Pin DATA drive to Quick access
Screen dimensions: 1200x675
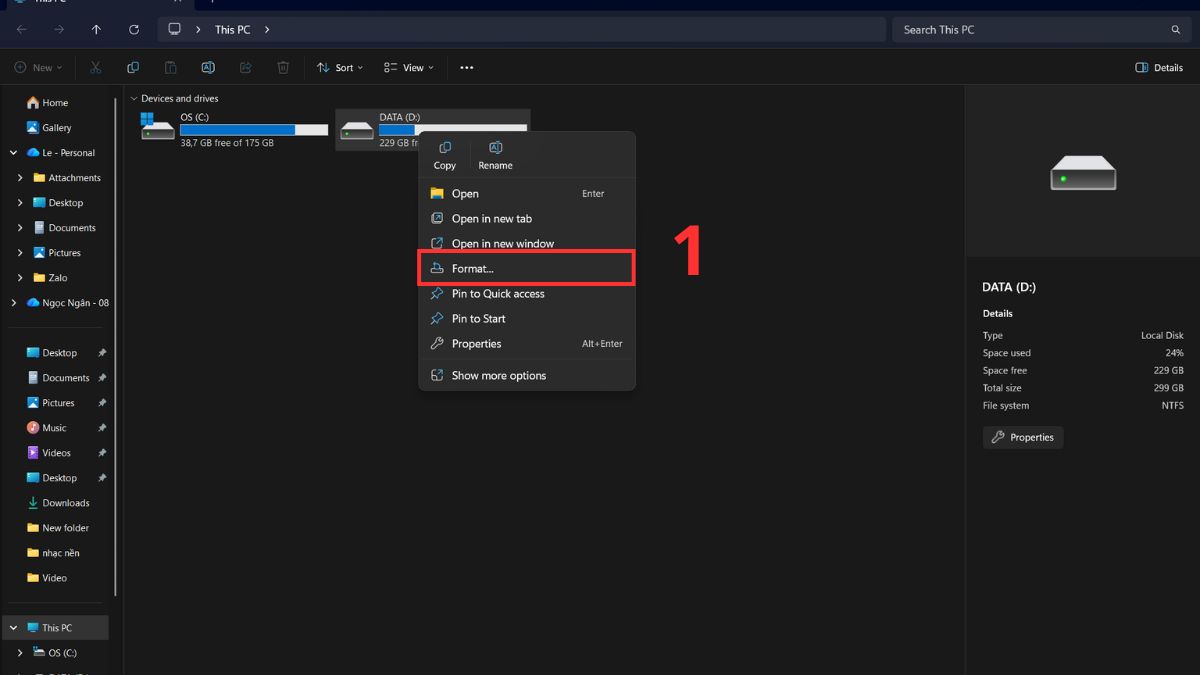(497, 293)
